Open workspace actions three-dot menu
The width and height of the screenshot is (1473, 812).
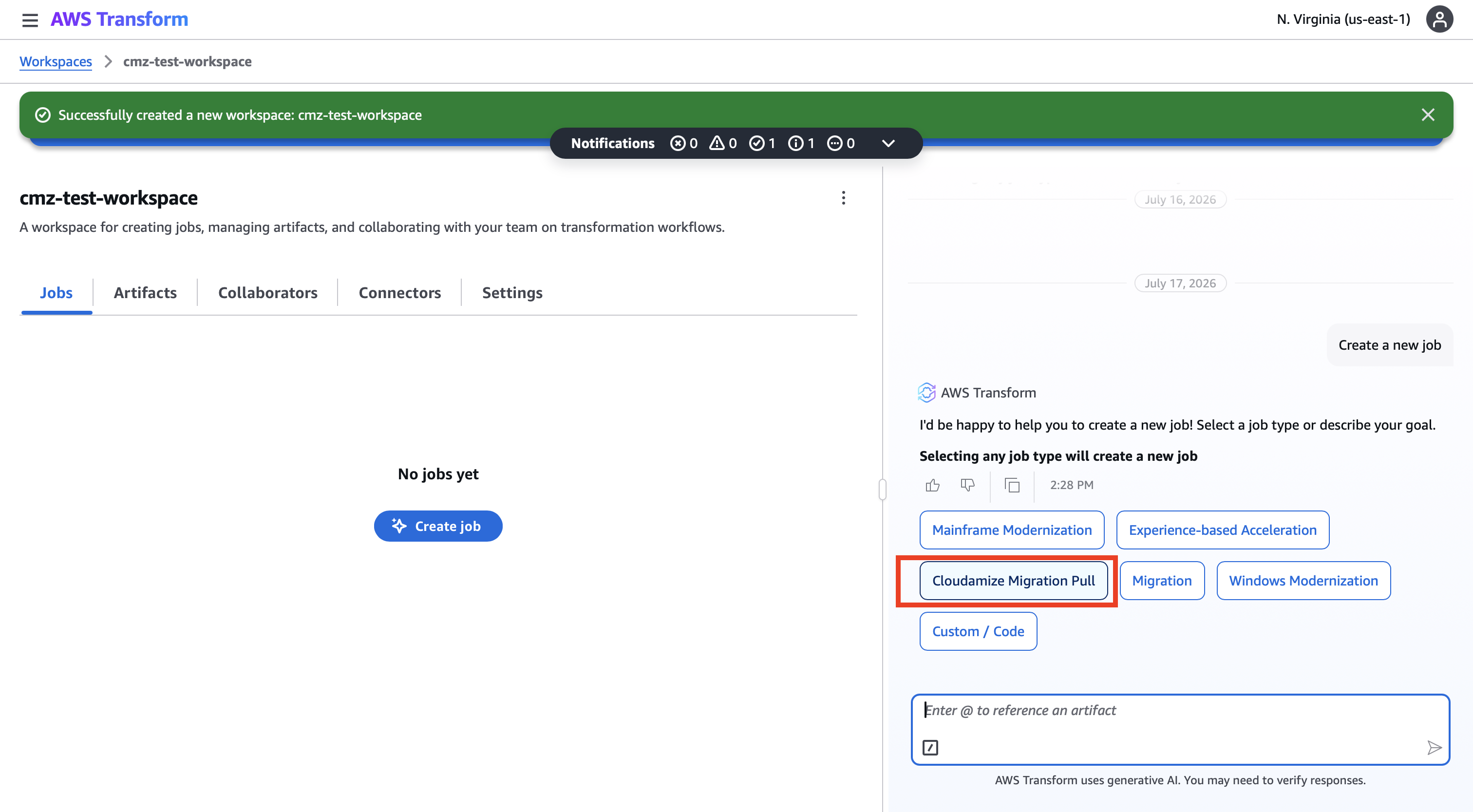point(844,198)
